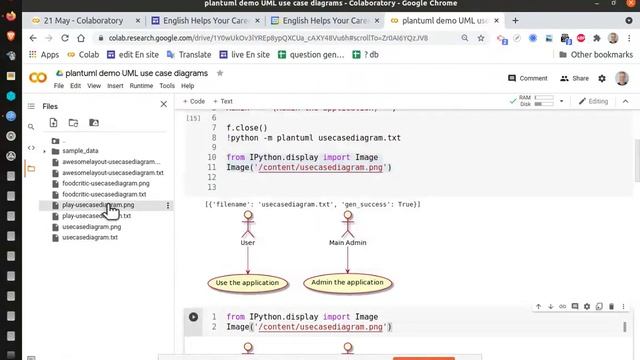Click the upload file icon in Files
This screenshot has height=360, width=640.
[53, 122]
